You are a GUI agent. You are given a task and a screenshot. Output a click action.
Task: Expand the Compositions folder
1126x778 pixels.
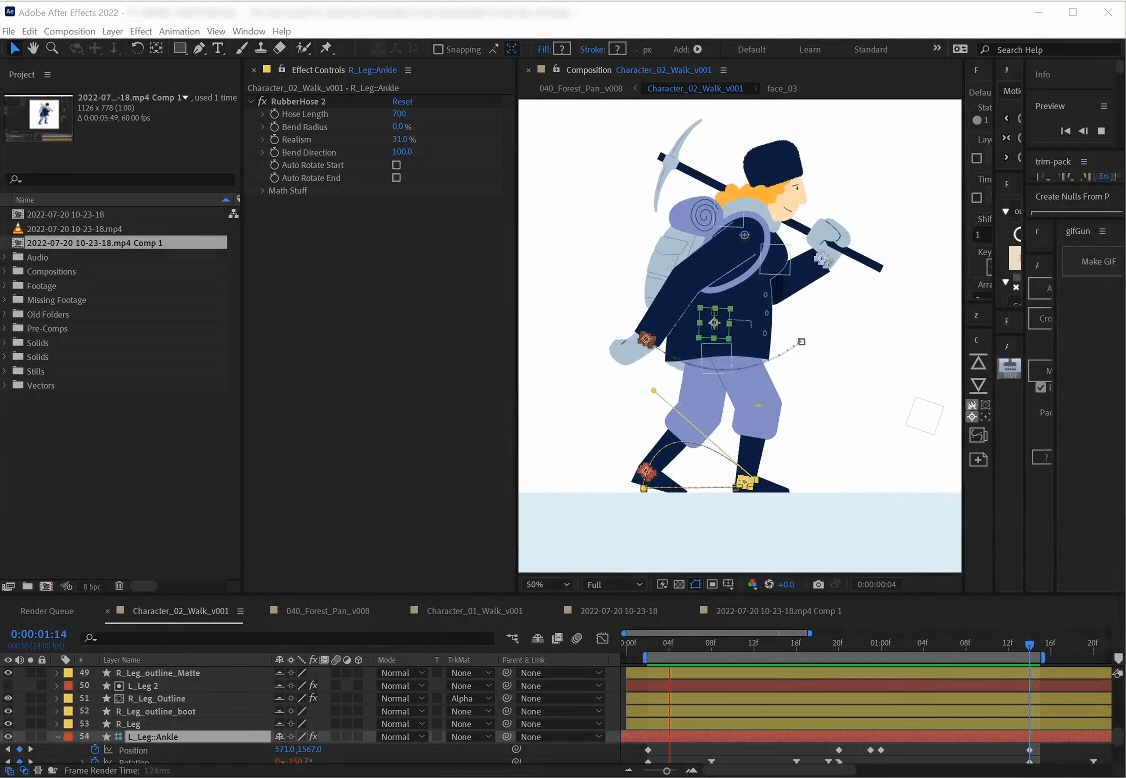pyautogui.click(x=5, y=272)
